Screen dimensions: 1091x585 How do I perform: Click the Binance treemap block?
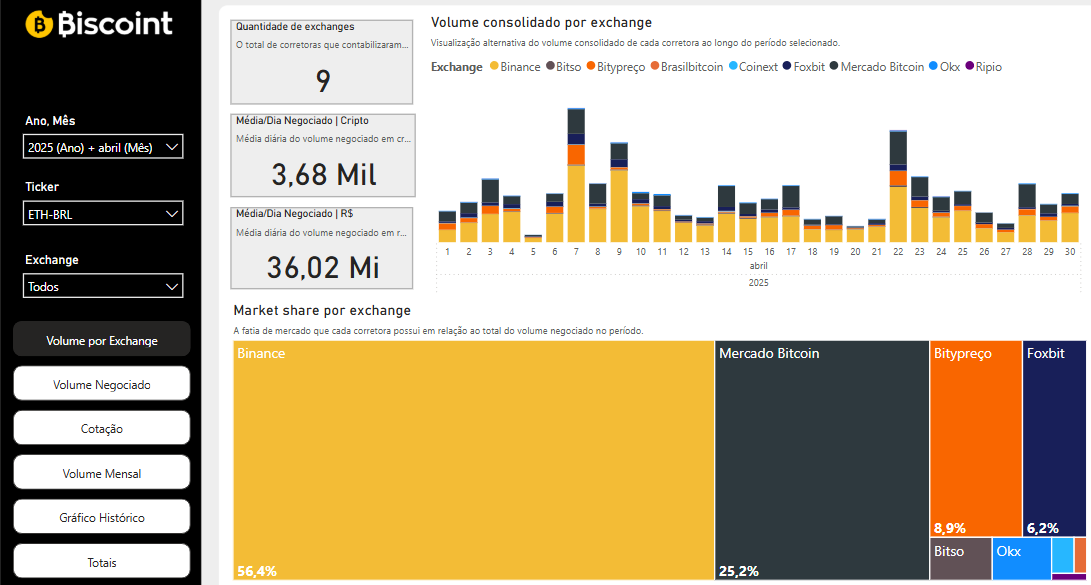tap(474, 460)
